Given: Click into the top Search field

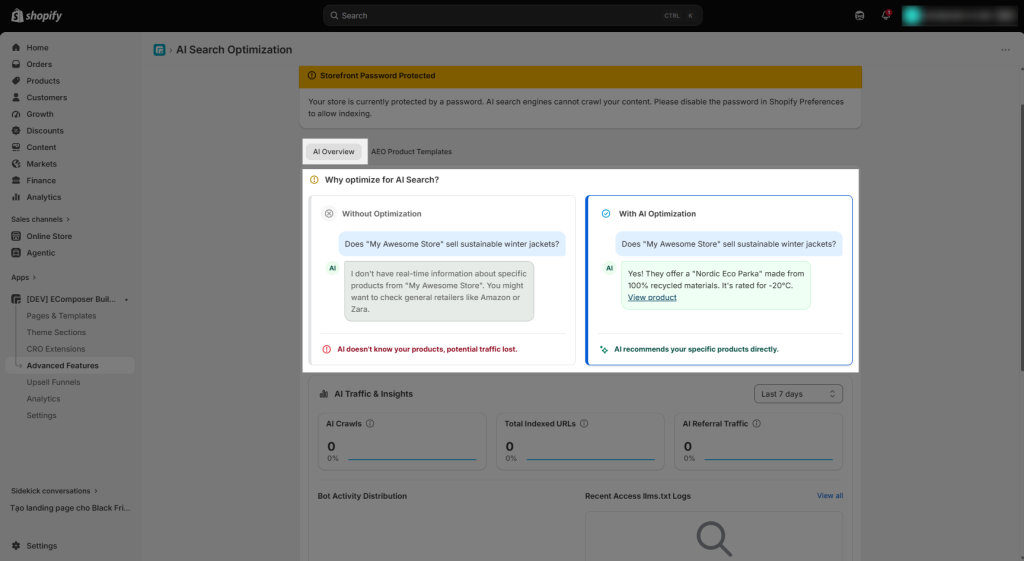Looking at the screenshot, I should click(513, 16).
